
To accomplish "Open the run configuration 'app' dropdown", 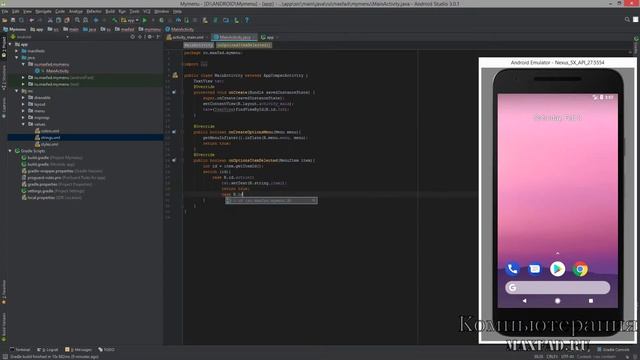I will click(130, 20).
